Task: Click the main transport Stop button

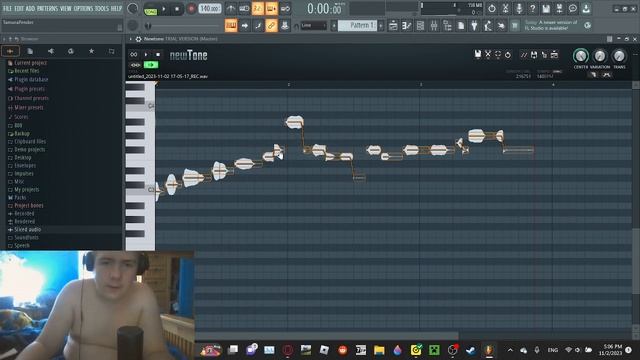Action: coord(177,9)
